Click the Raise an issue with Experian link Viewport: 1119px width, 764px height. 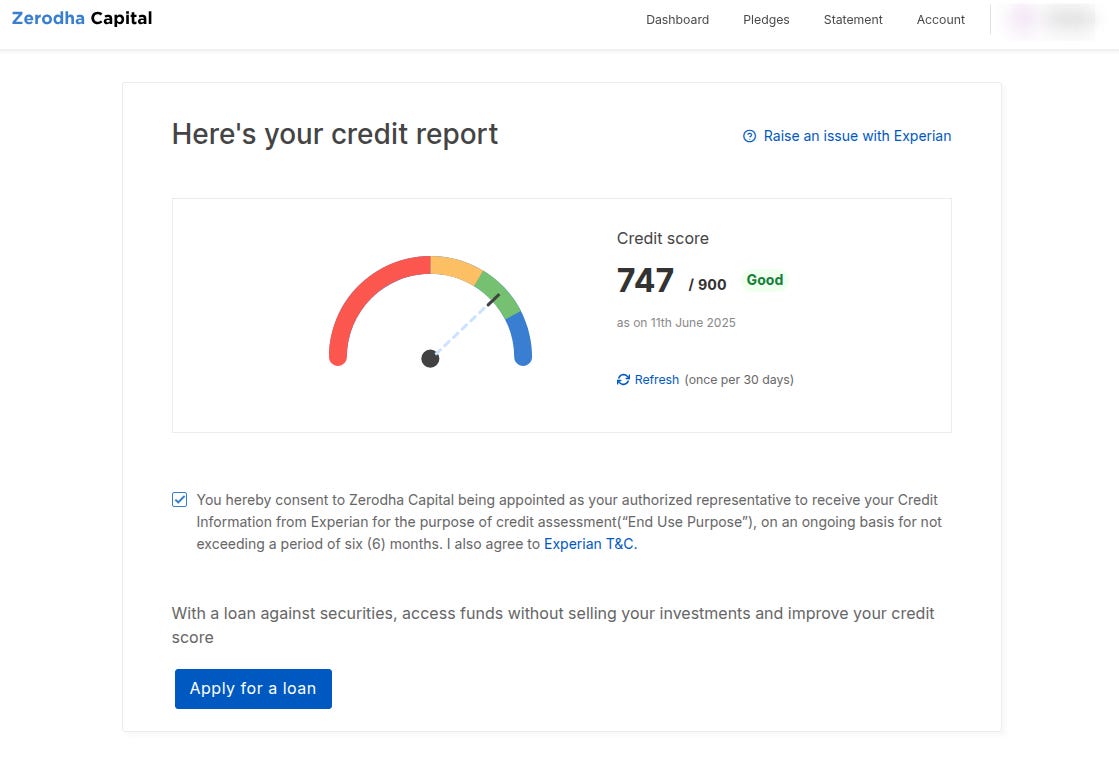coord(857,136)
